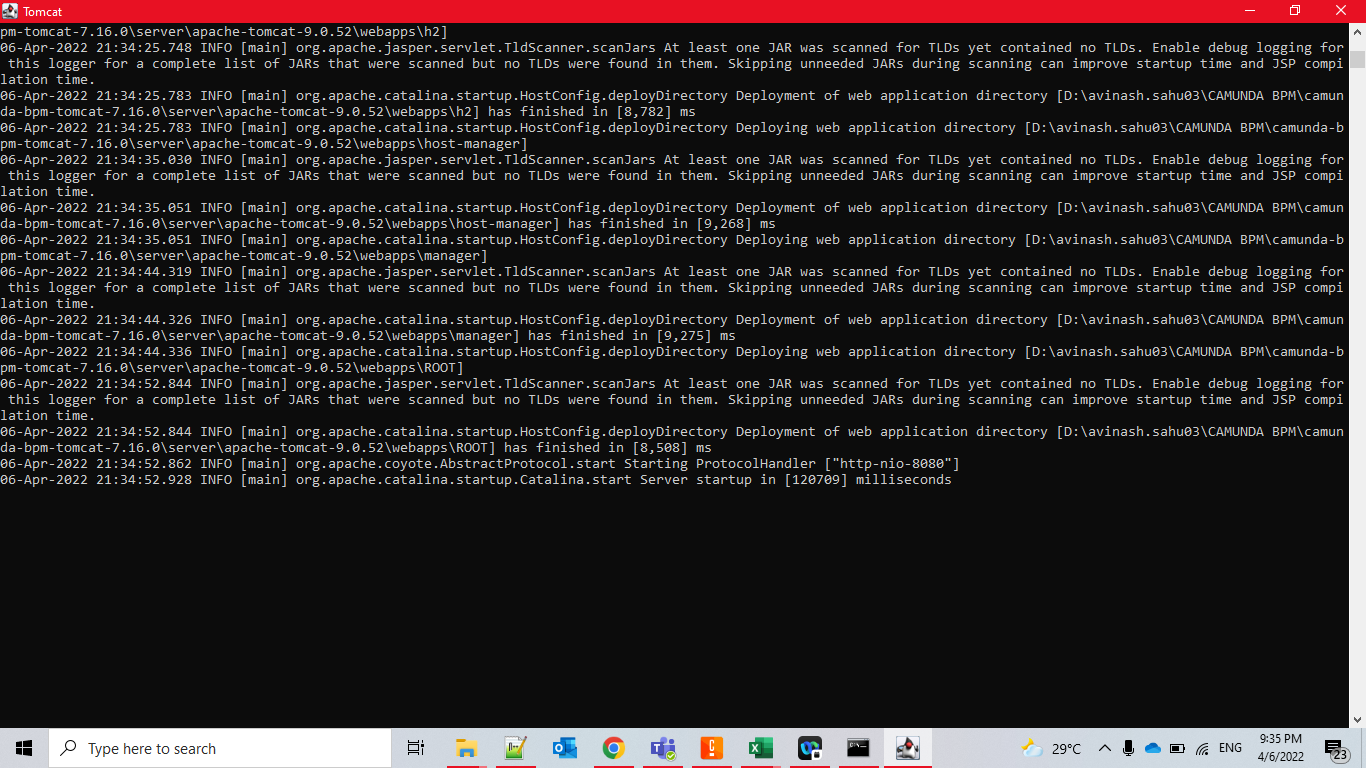Screen dimensions: 1366x768
Task: Click the console scrollbar down arrow
Action: point(1357,719)
